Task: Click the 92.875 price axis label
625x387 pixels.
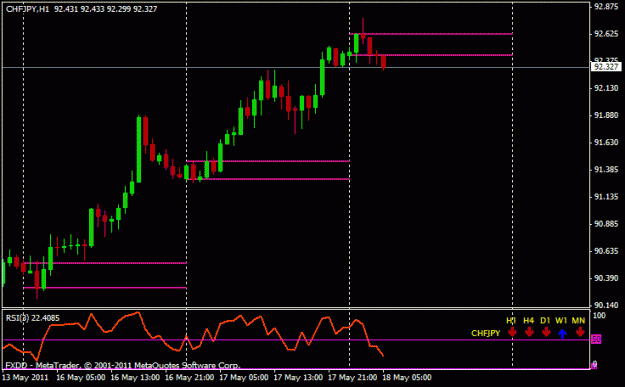Action: (606, 7)
